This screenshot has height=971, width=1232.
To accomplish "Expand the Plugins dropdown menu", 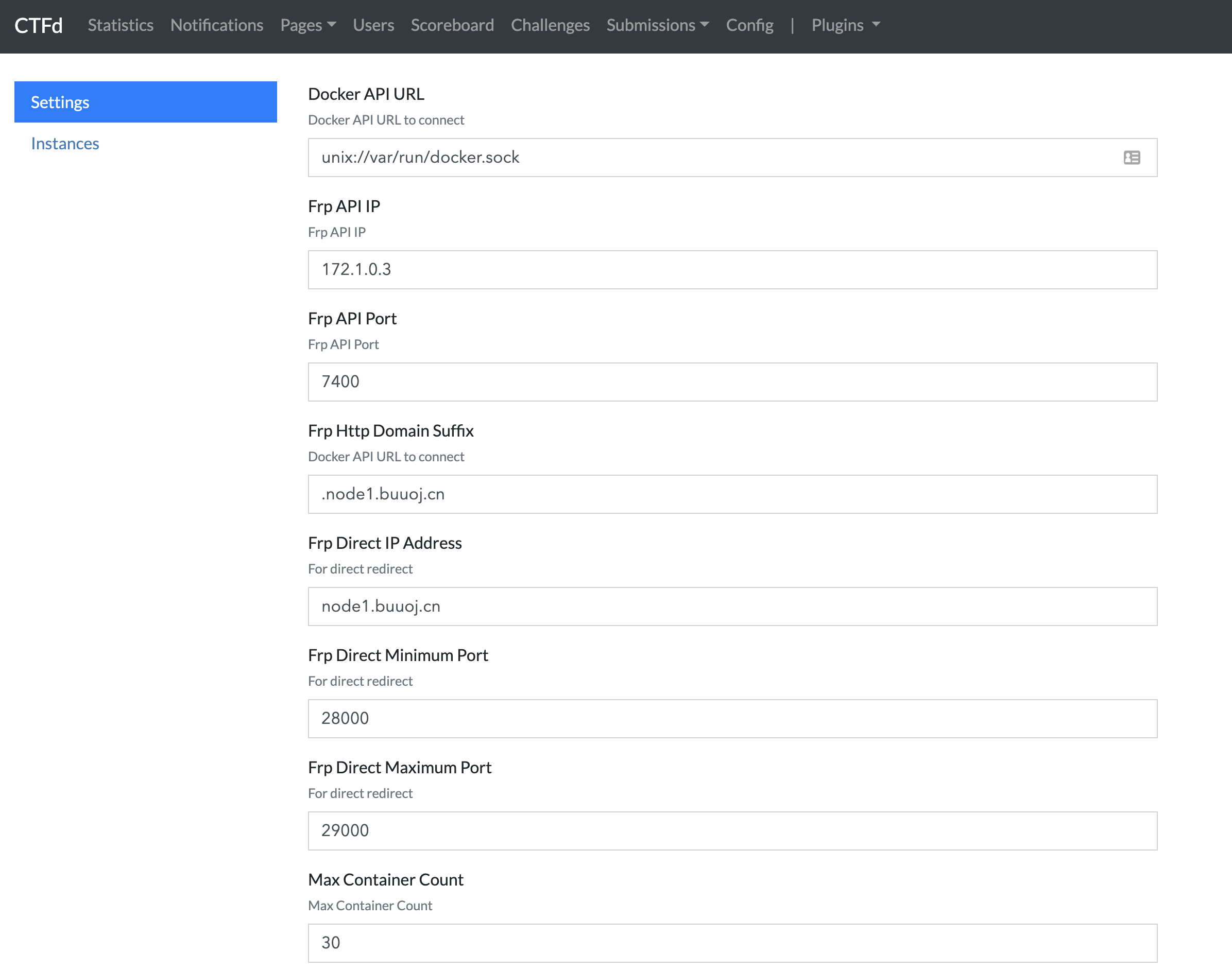I will (845, 26).
